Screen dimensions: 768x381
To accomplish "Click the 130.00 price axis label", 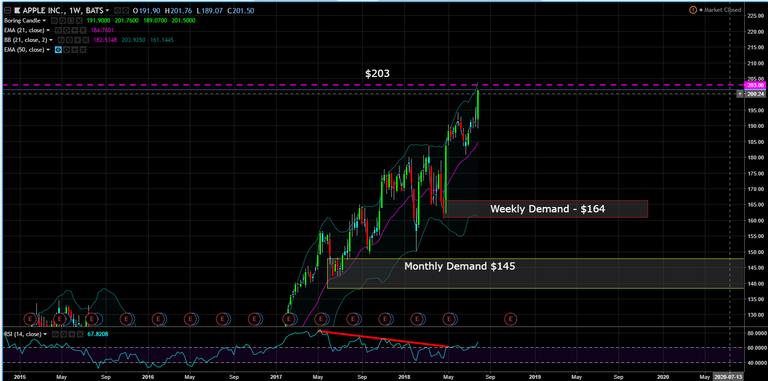I will (757, 315).
